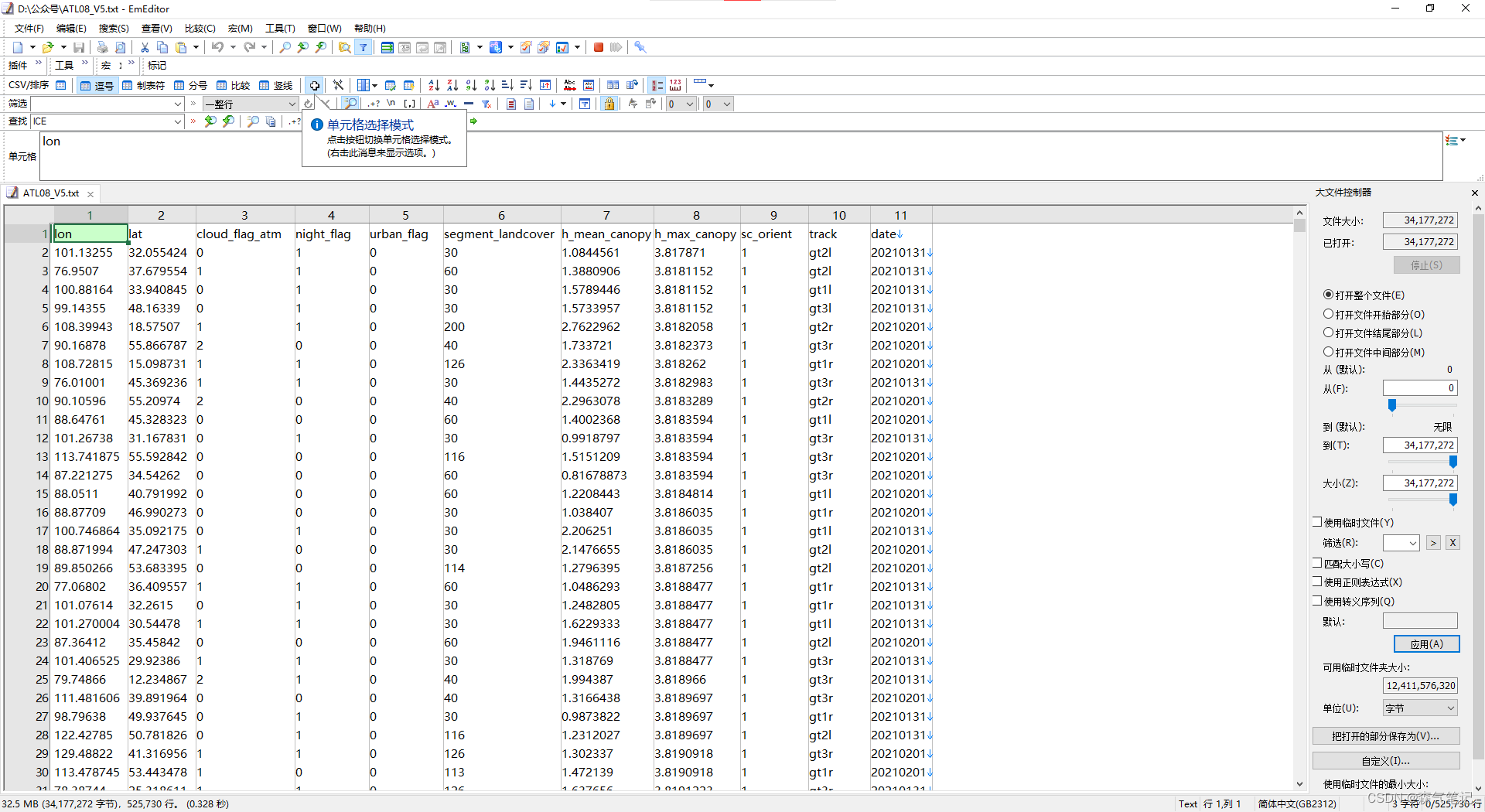The image size is (1485, 812).
Task: Click the 从(F) range slider handle
Action: click(x=1392, y=405)
